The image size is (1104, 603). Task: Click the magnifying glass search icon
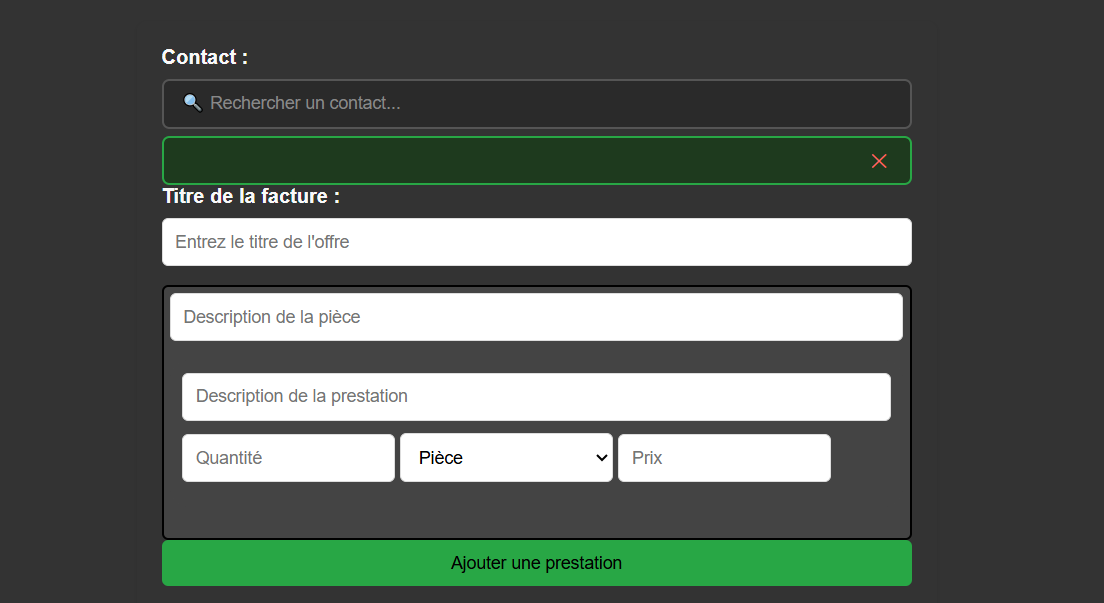192,103
